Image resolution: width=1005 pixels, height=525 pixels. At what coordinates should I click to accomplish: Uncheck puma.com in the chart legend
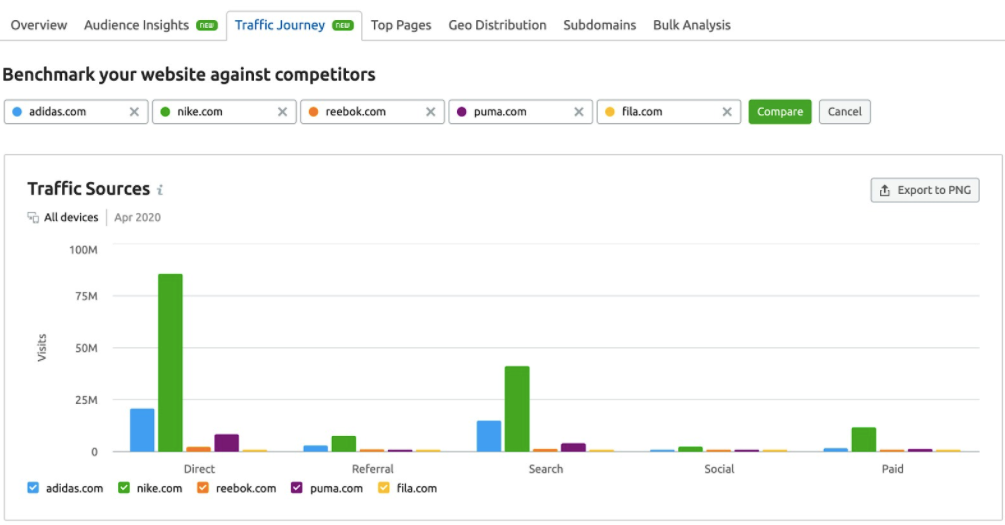[x=297, y=488]
